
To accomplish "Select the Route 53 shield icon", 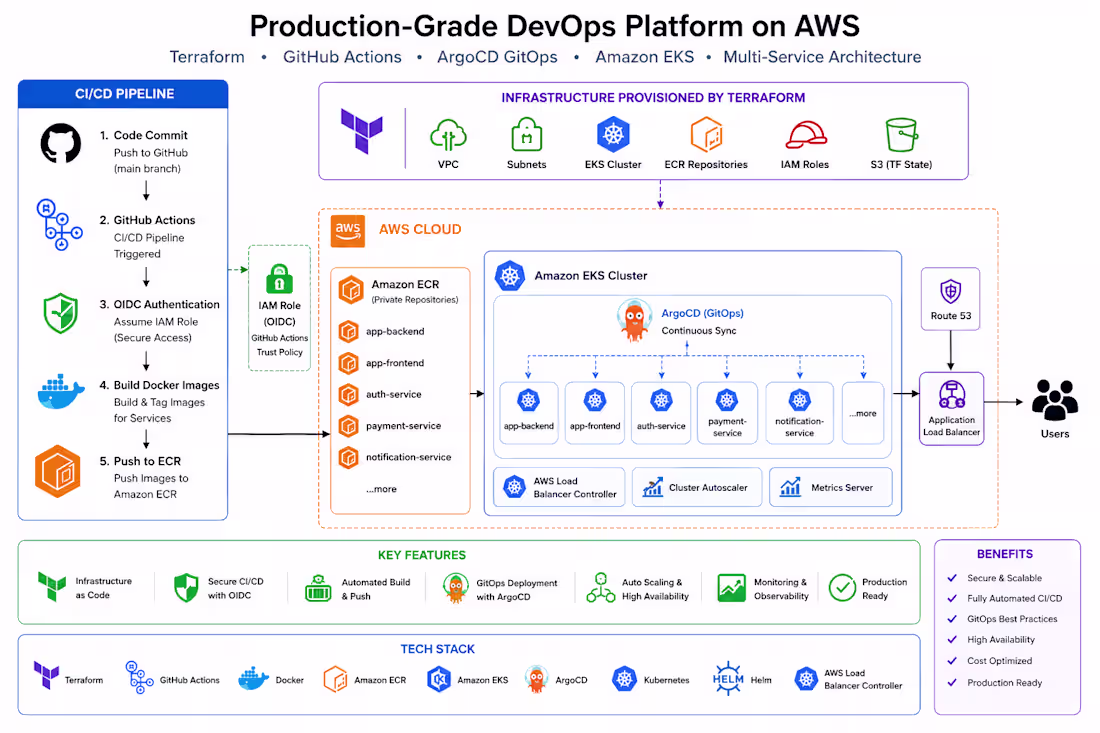I will coord(951,290).
